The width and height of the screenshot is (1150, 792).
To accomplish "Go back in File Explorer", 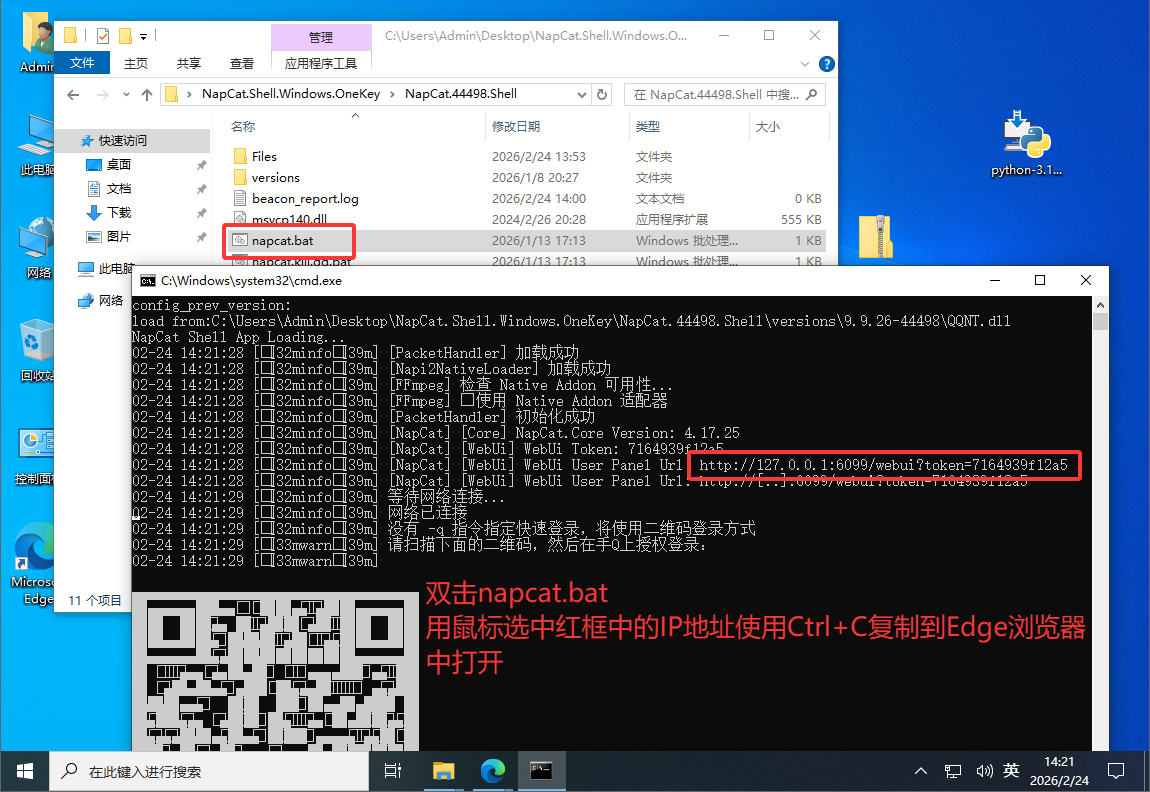I will pyautogui.click(x=73, y=95).
